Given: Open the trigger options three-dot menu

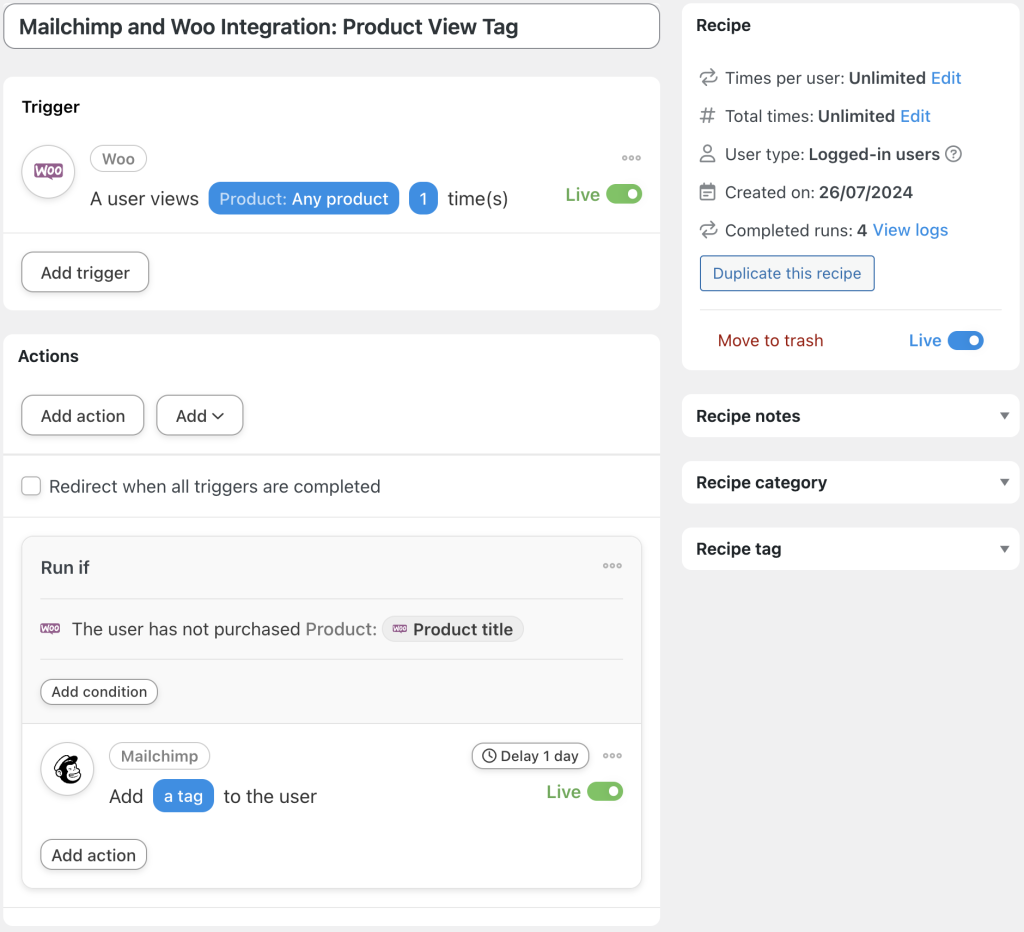Looking at the screenshot, I should tap(633, 157).
